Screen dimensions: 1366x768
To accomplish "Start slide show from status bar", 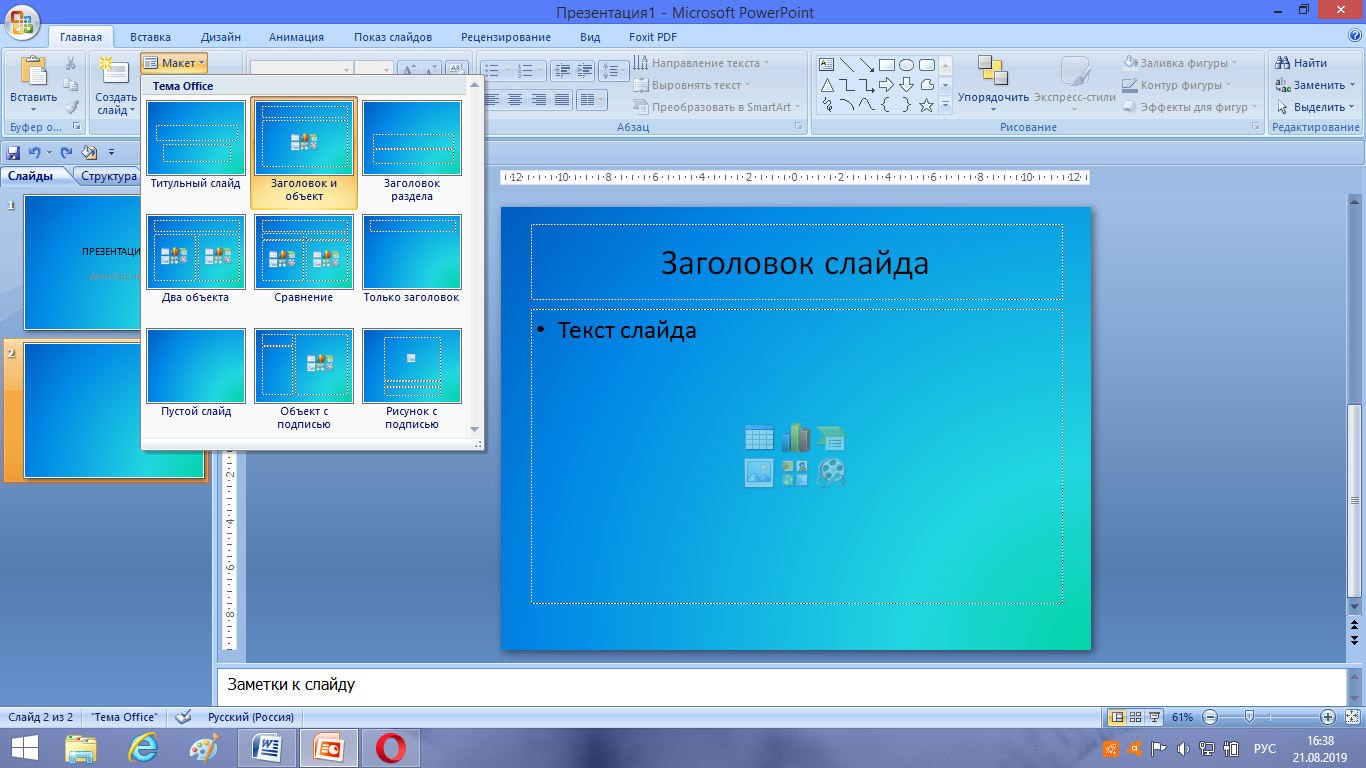I will [1154, 717].
